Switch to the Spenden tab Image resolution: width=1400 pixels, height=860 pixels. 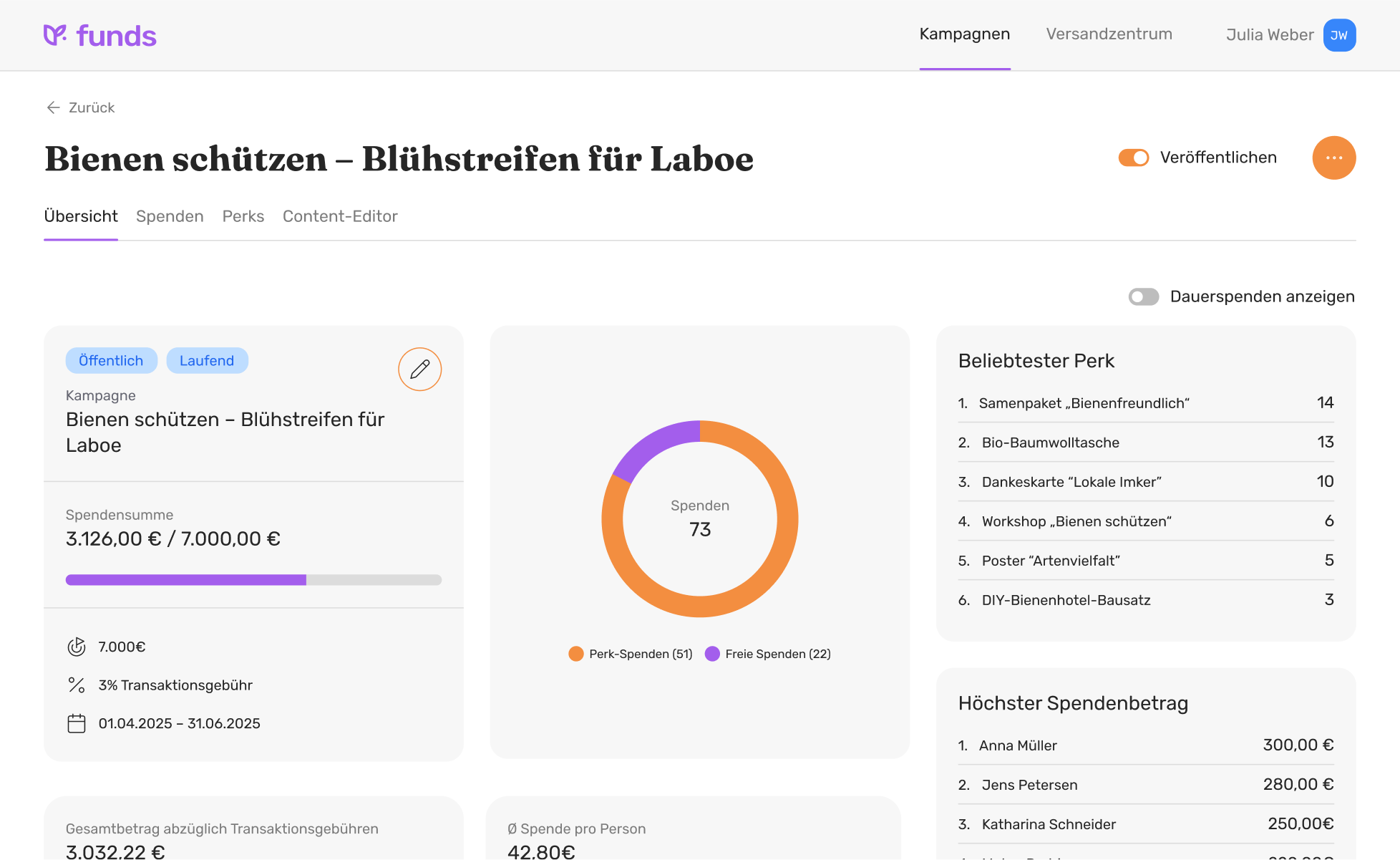170,216
